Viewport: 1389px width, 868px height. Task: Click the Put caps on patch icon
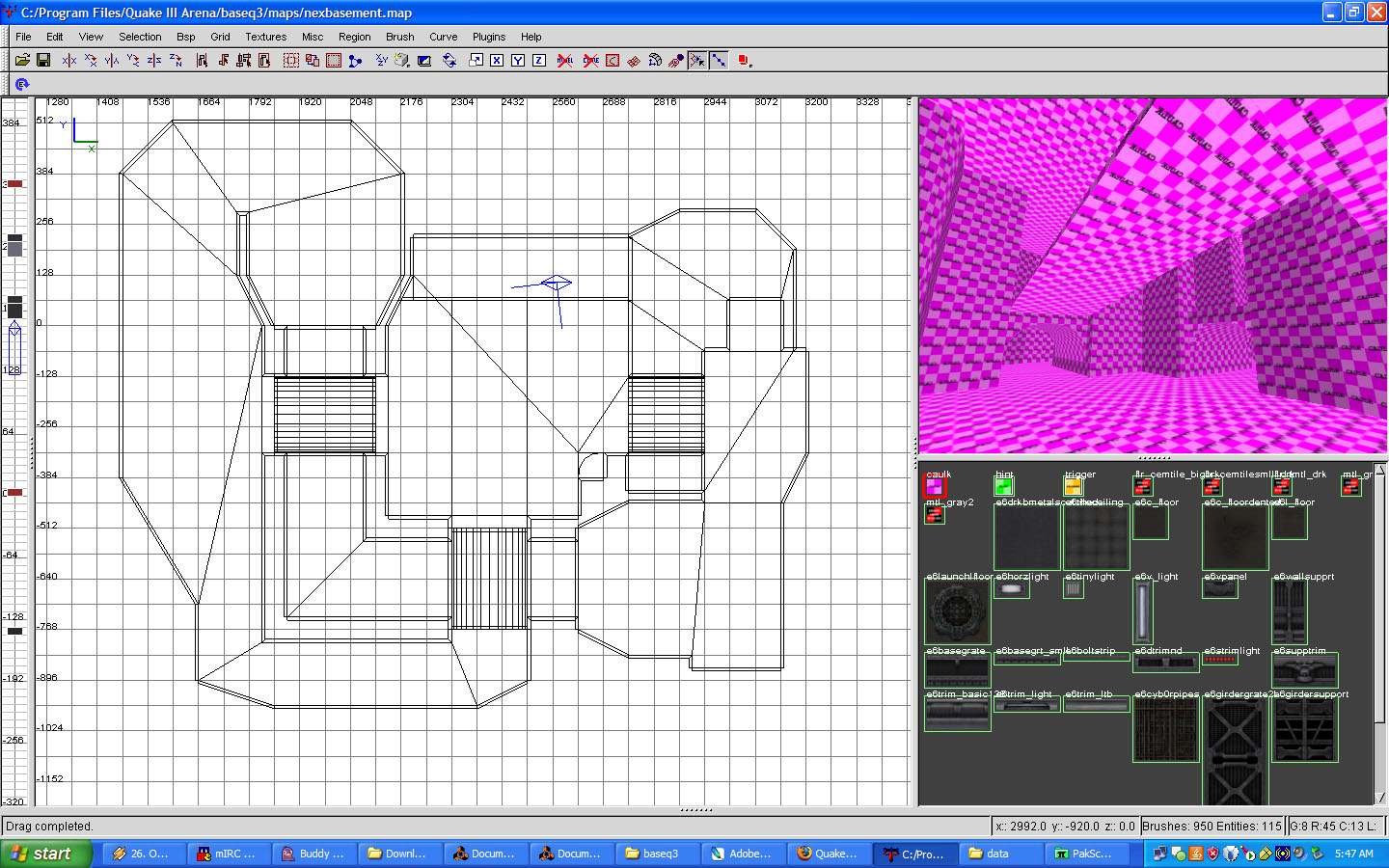(676, 60)
